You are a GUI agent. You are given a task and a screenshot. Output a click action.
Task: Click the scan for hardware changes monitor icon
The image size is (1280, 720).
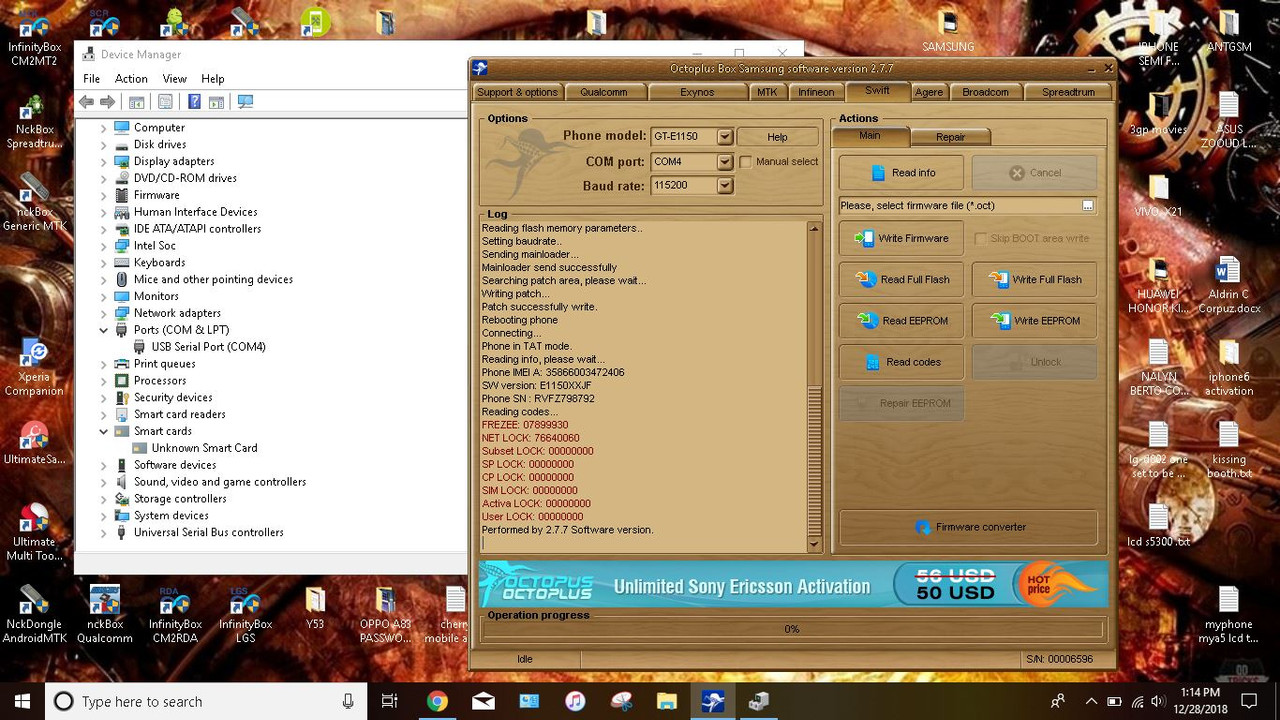click(x=245, y=102)
